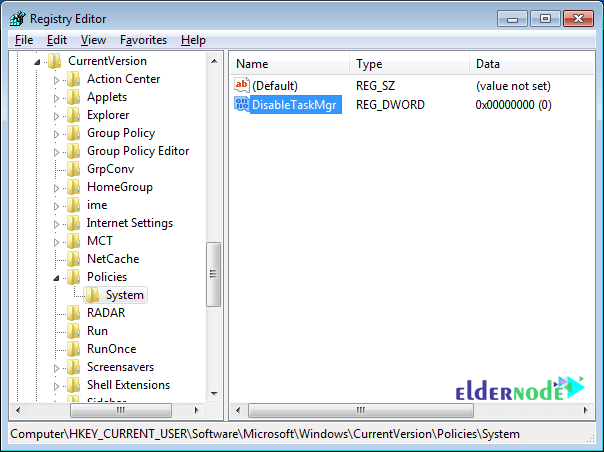Expand the Group Policy key
This screenshot has height=452, width=604.
pyautogui.click(x=56, y=134)
